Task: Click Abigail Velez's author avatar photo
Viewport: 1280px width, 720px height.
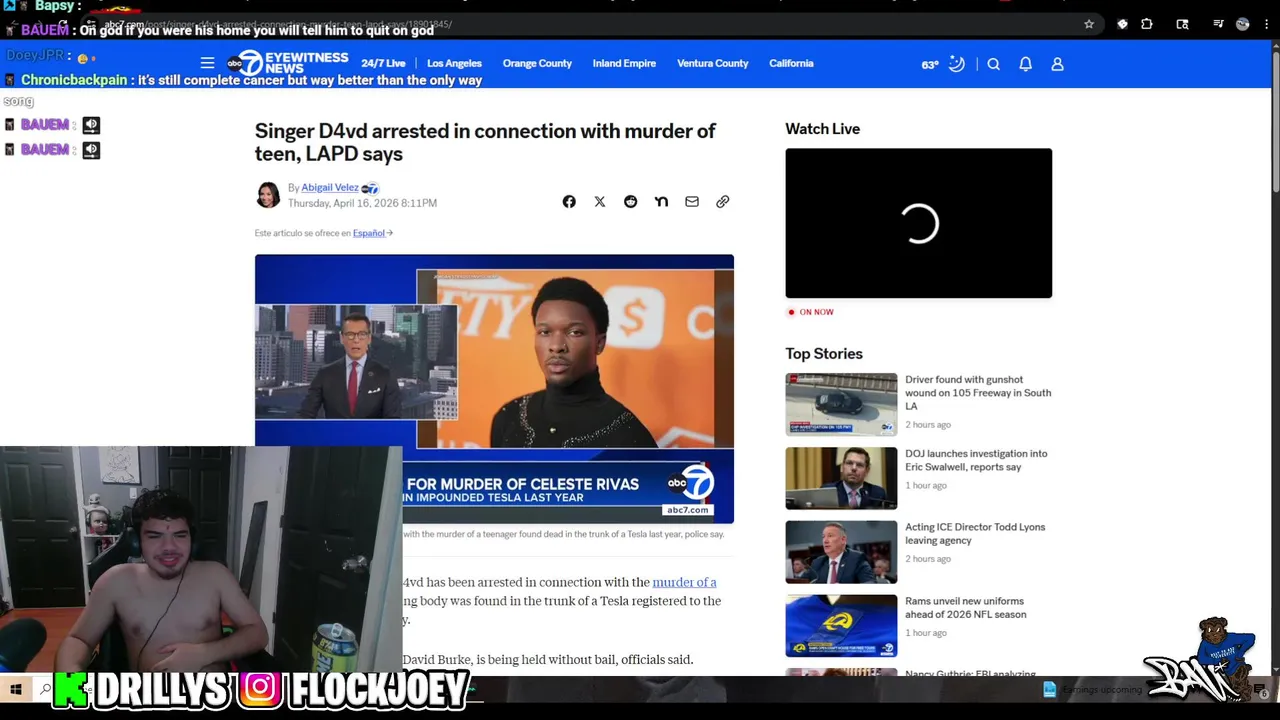Action: coord(268,195)
